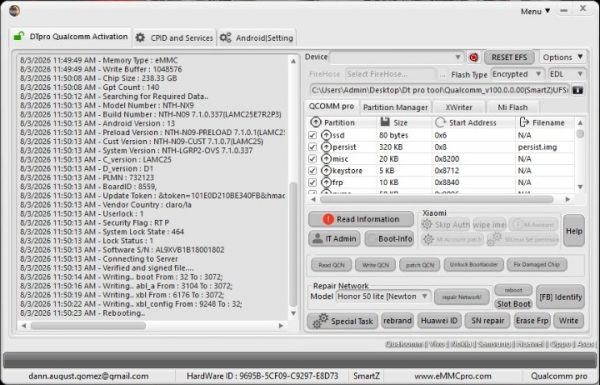Click the partition table's scroll-right arrow
This screenshot has width=600, height=385.
click(x=568, y=199)
